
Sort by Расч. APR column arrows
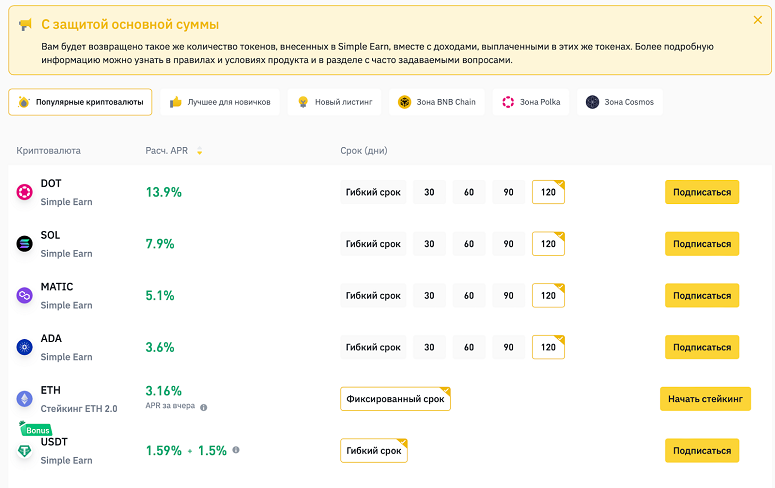(200, 150)
